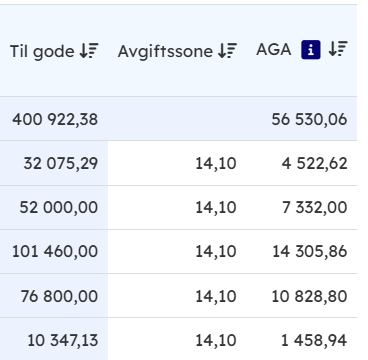Click AGA value 14 305,86
Screen dimensions: 368x360
[x=310, y=251]
